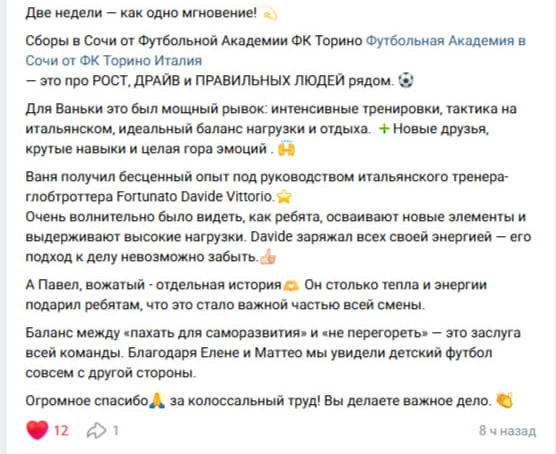Click the text "РОСТ, ДРАЙВ и ПРАВИЛЬНЫХ ЛЮДЕЙ"
Image resolution: width=556 pixels, height=454 pixels.
click(218, 81)
